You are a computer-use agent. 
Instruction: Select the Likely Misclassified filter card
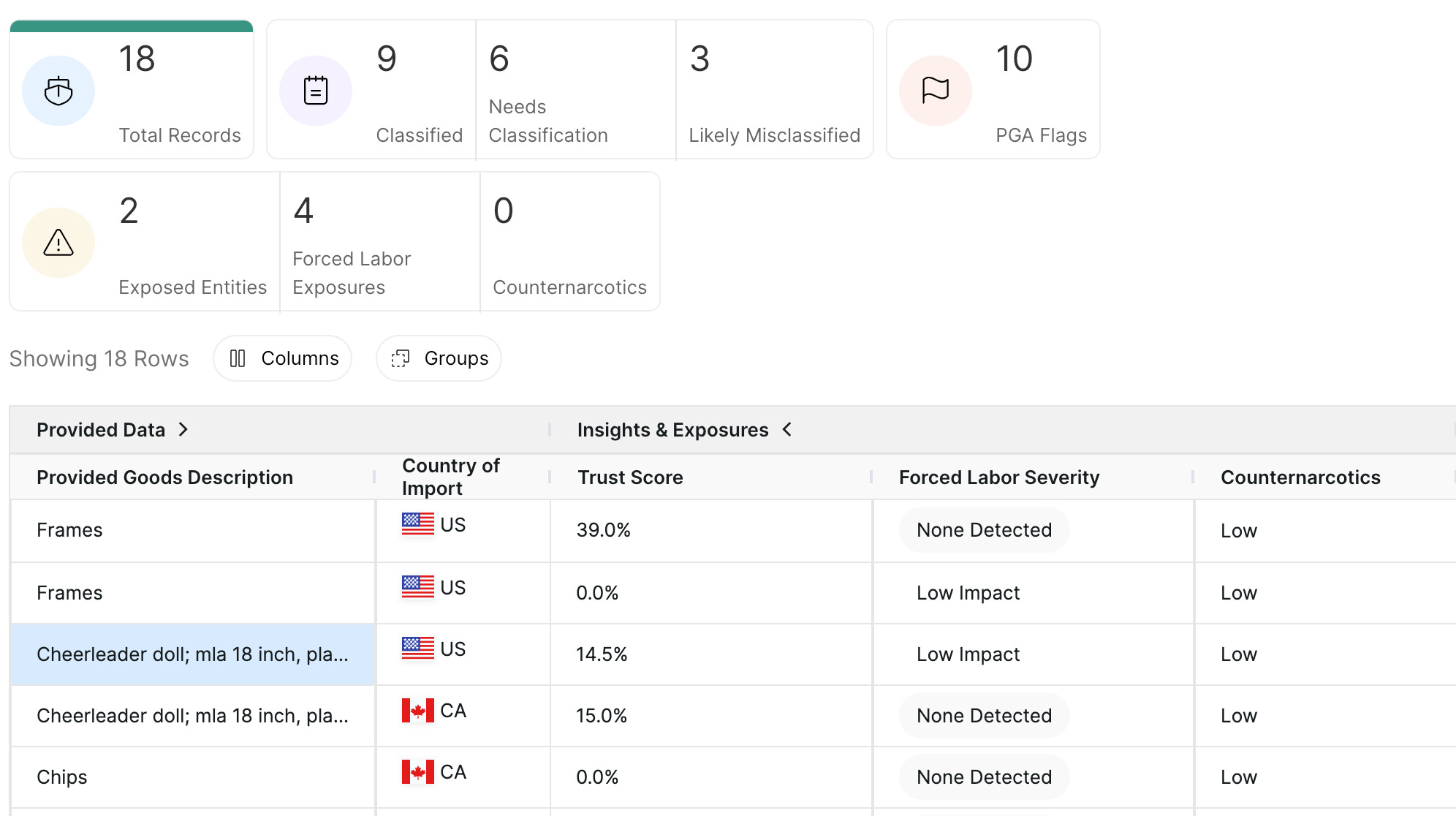pyautogui.click(x=774, y=90)
